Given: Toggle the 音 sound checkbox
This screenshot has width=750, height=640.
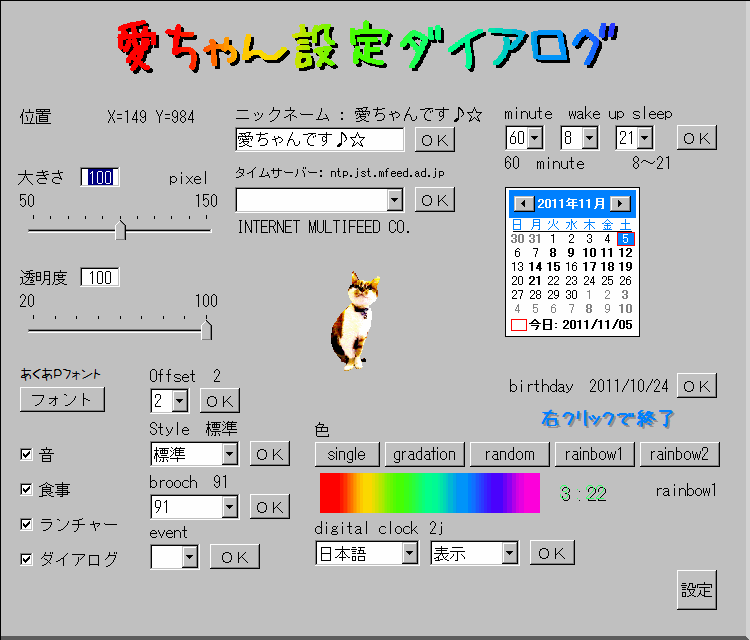Looking at the screenshot, I should click(27, 455).
